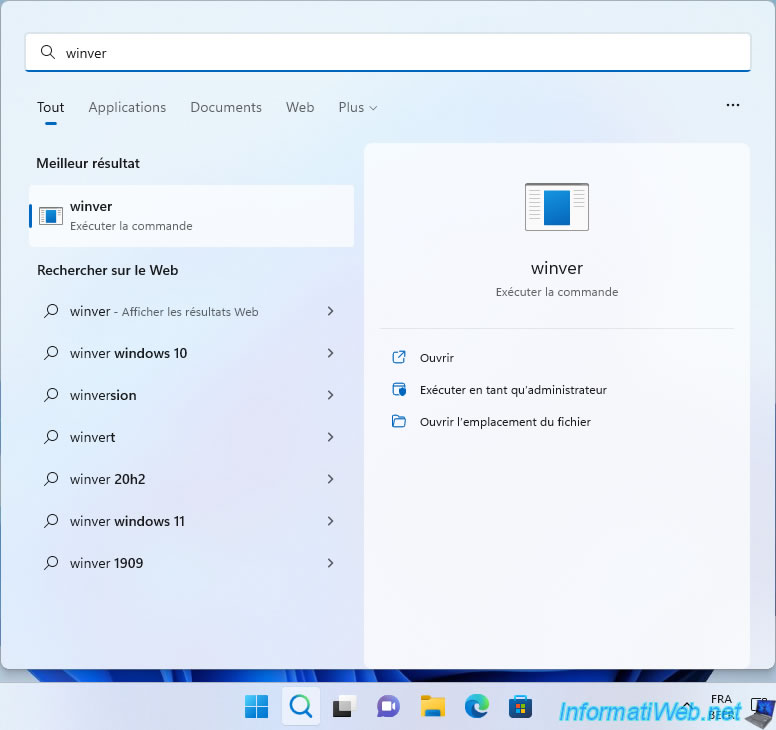Open the three-dot more options menu
The height and width of the screenshot is (730, 776).
click(x=733, y=105)
